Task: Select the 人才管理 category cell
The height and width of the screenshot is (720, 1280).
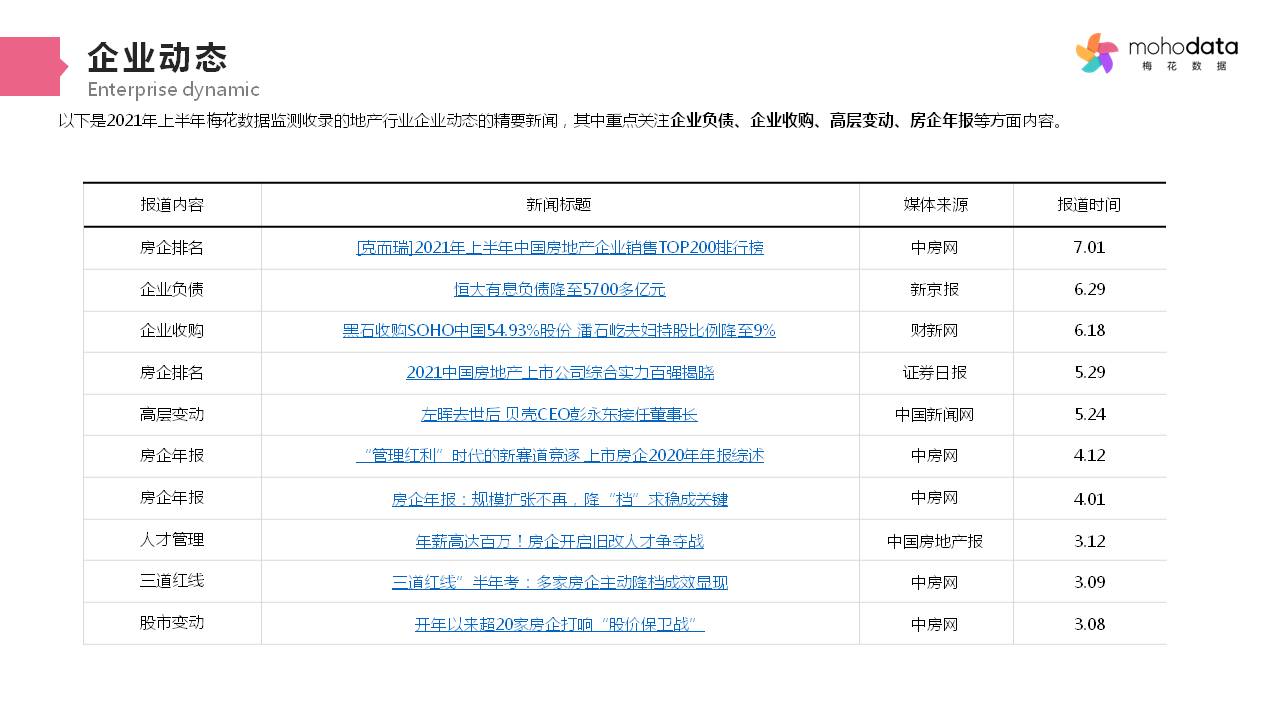Action: coord(172,540)
